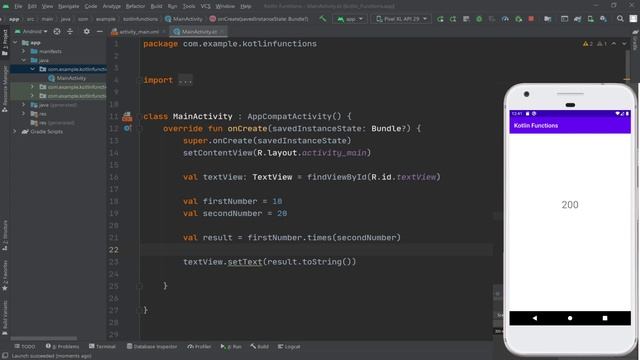
Task: Toggle the Resource Manager side panel
Action: 5,89
